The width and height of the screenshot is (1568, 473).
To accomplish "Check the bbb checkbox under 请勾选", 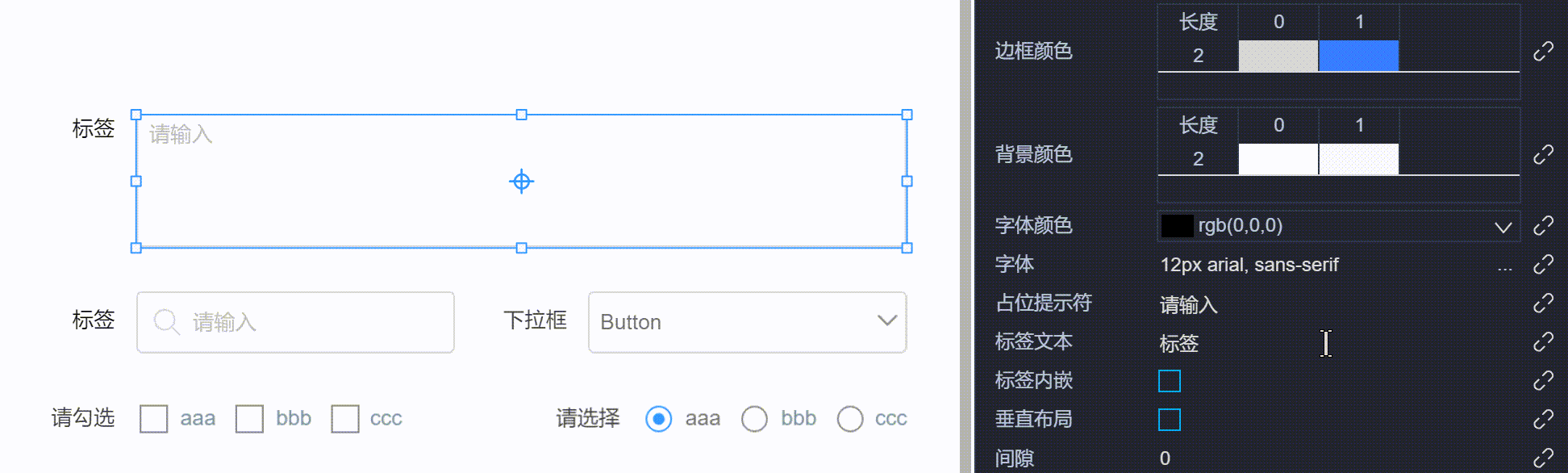I will (249, 419).
